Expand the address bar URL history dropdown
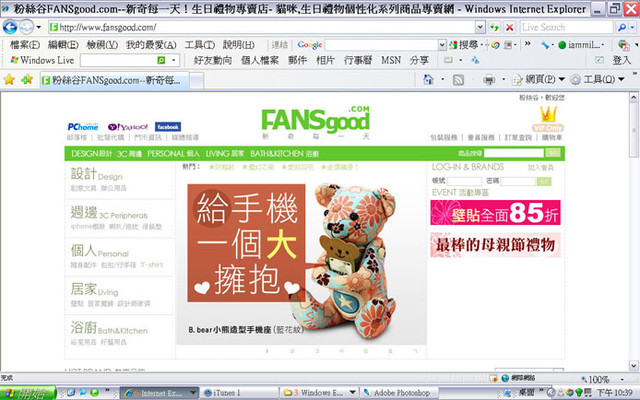The image size is (640, 400). coord(480,27)
